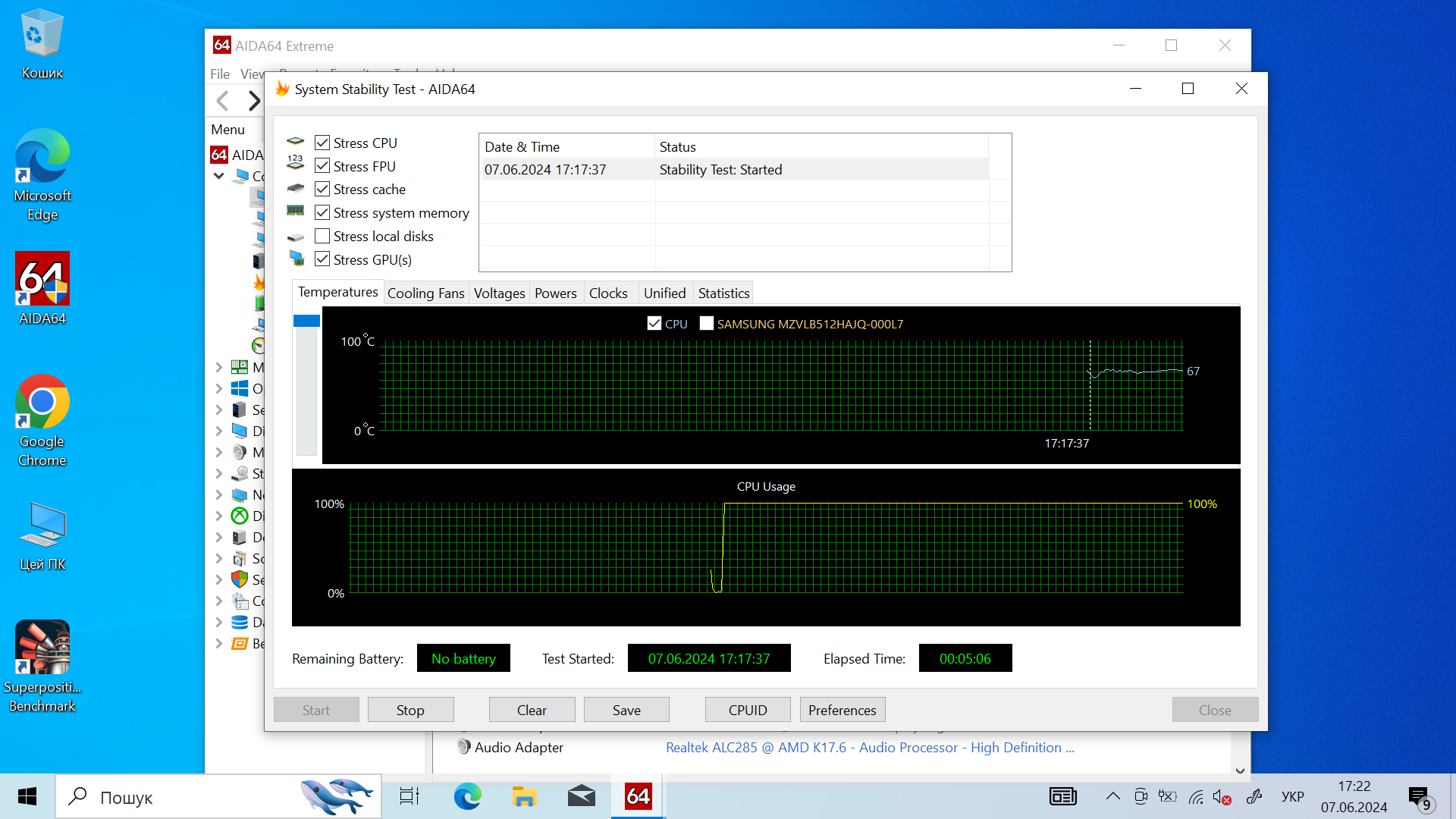Screen dimensions: 1456x819
Task: Click the Preferences button
Action: coord(842,710)
